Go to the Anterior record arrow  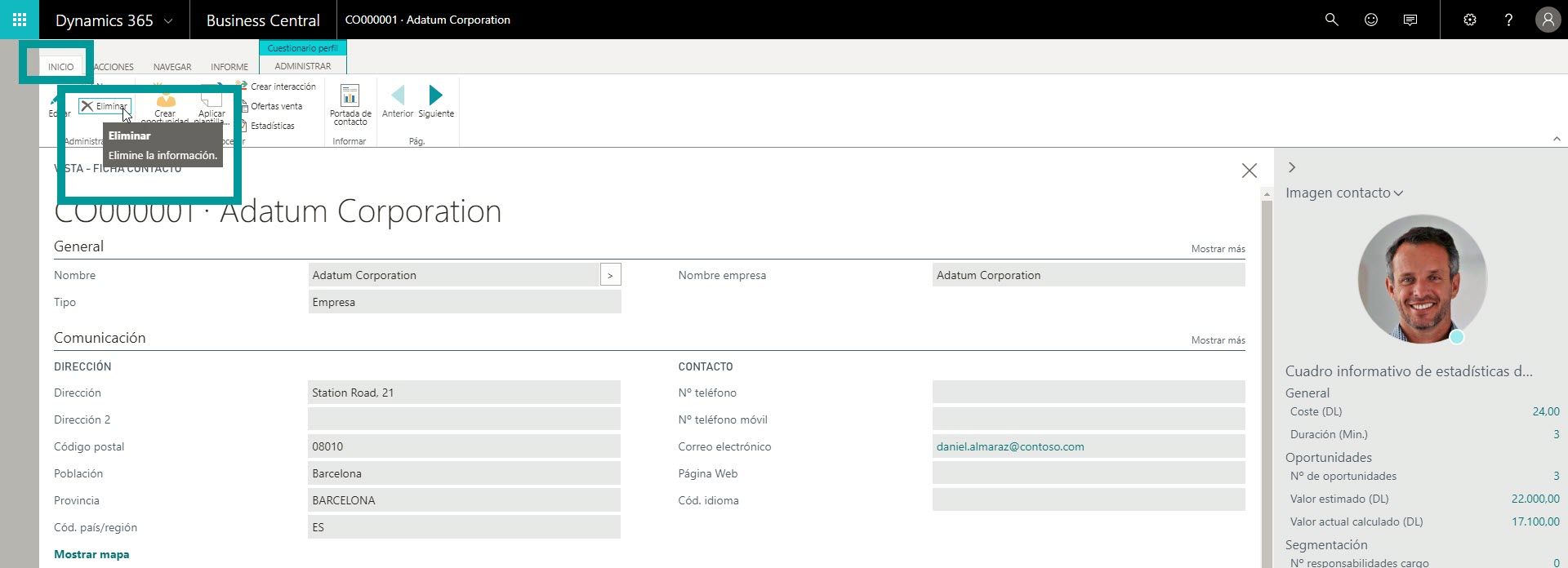pyautogui.click(x=398, y=101)
